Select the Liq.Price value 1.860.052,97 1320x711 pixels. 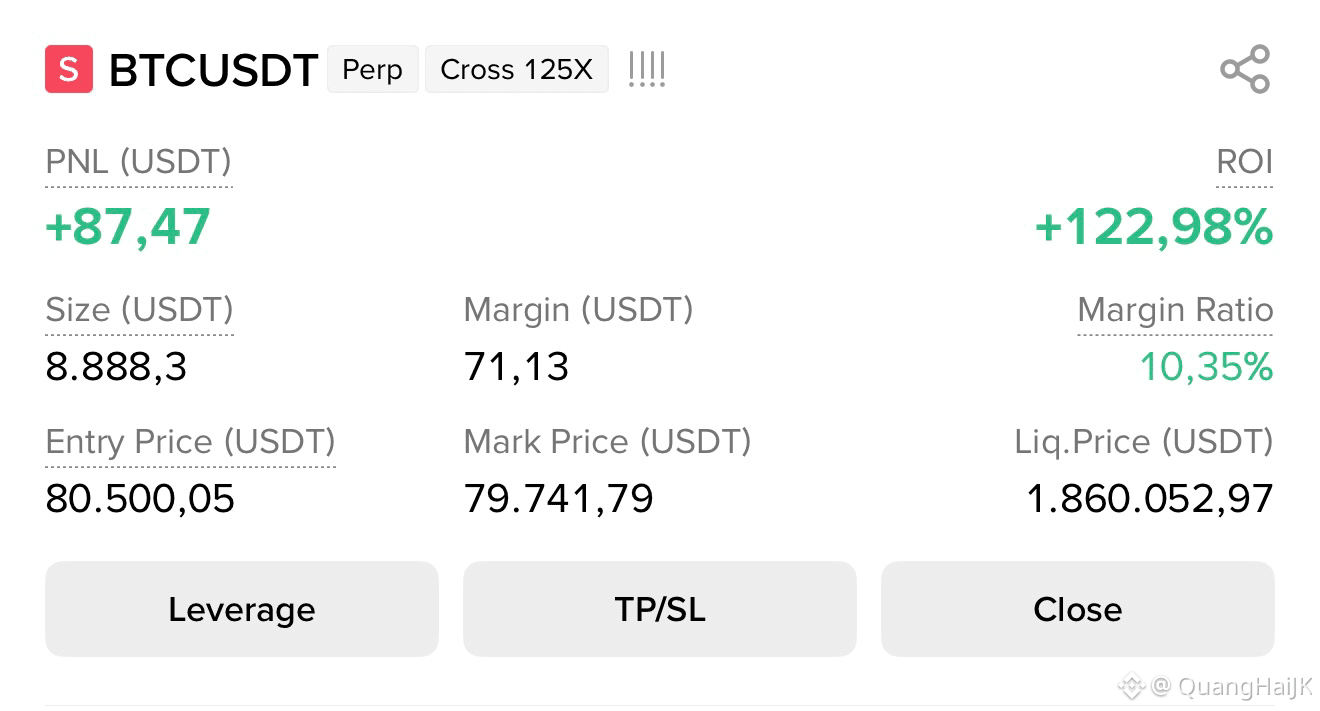[x=1150, y=498]
